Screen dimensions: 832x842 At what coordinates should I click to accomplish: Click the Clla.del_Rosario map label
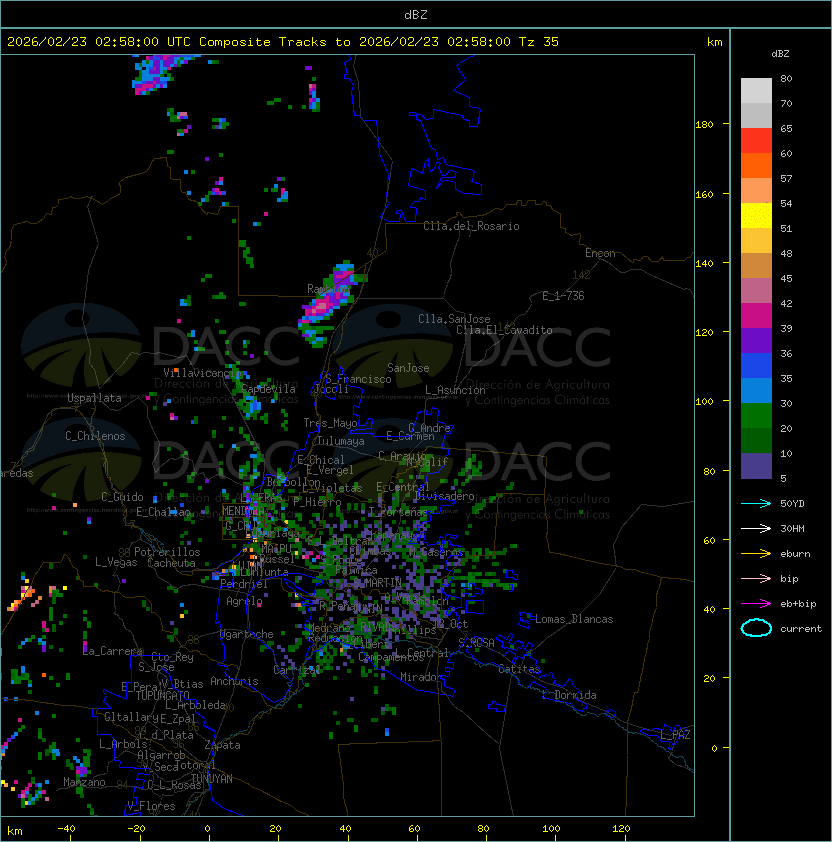click(x=471, y=226)
